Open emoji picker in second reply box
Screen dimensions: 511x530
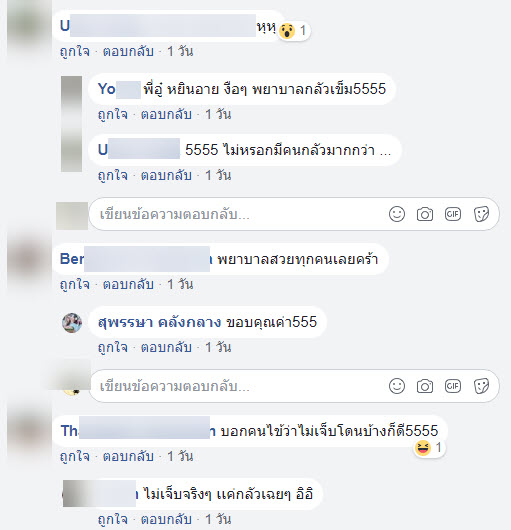point(397,386)
